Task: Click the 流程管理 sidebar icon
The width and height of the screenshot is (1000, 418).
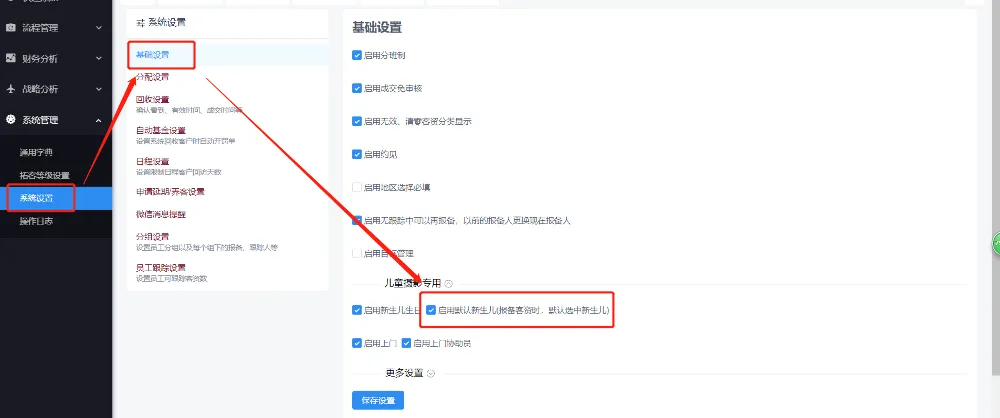Action: pos(10,29)
